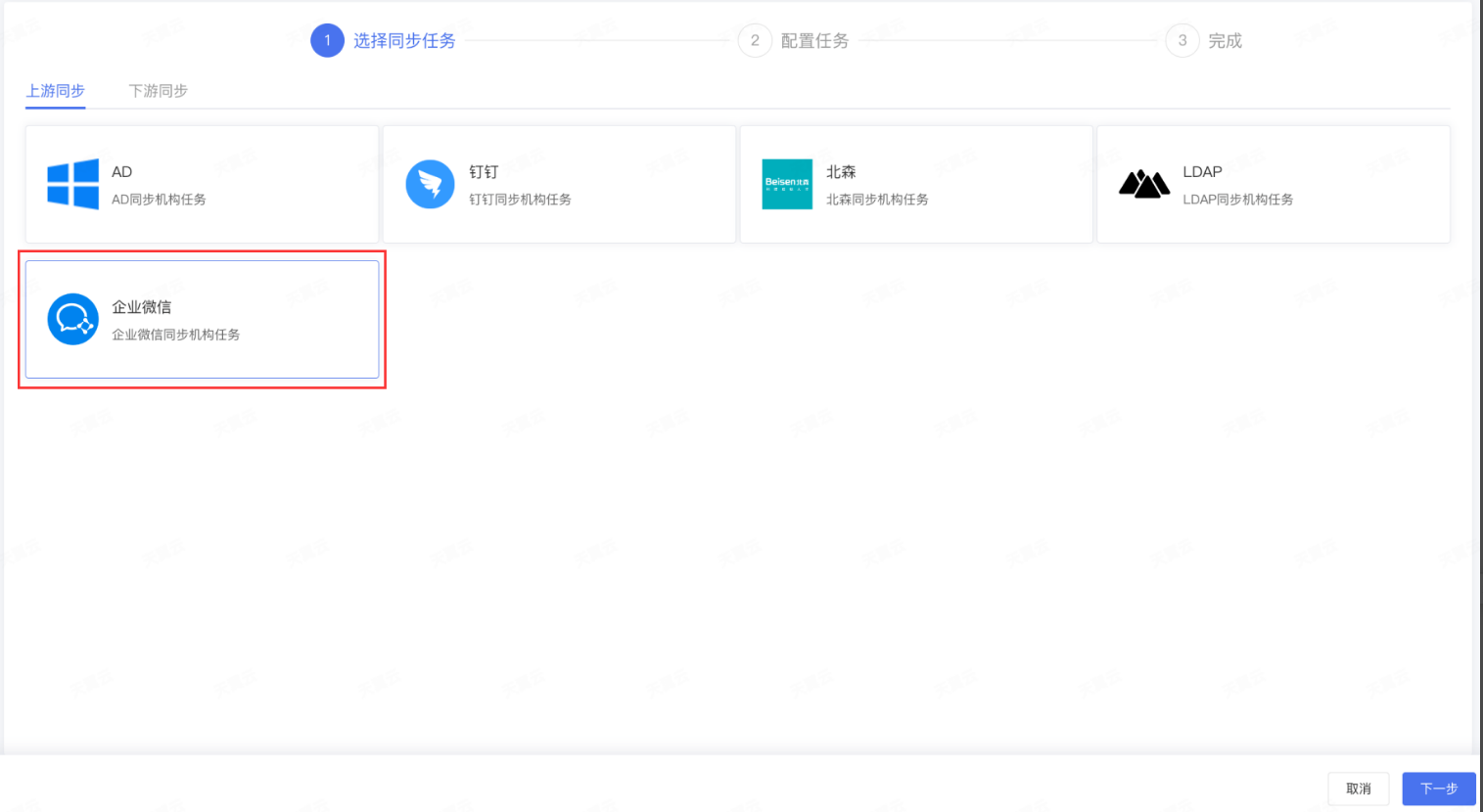Click the 钉钉同步机构任务 description
Viewport: 1483px width, 812px height.
click(520, 200)
